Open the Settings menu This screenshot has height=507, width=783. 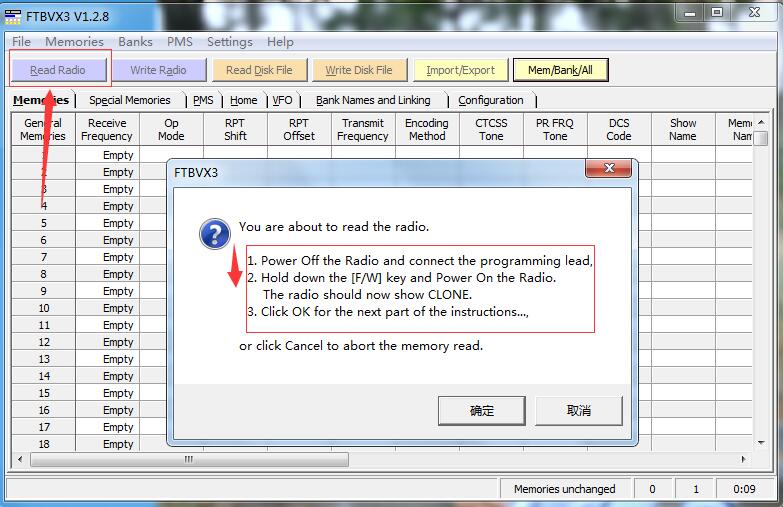(229, 42)
